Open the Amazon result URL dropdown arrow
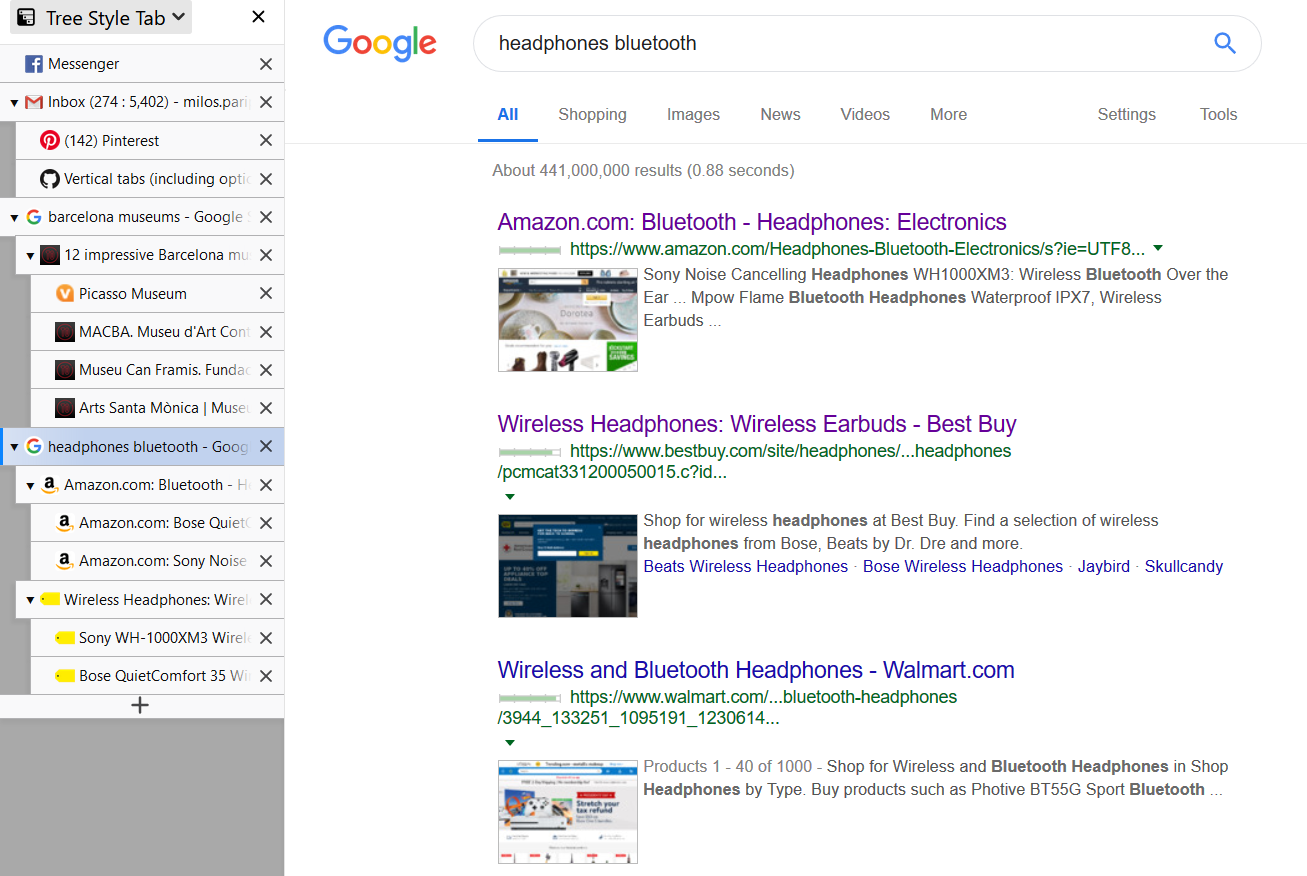 [1158, 248]
